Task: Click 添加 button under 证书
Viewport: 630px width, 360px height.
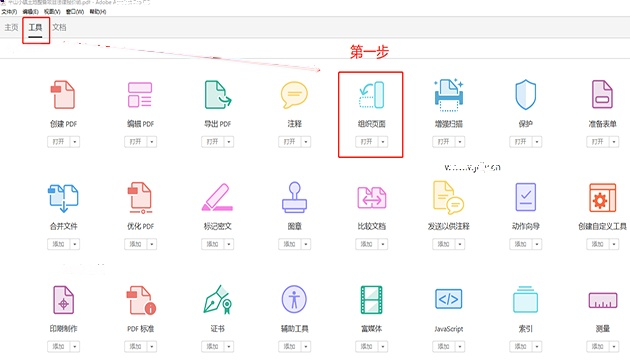Action: click(213, 346)
